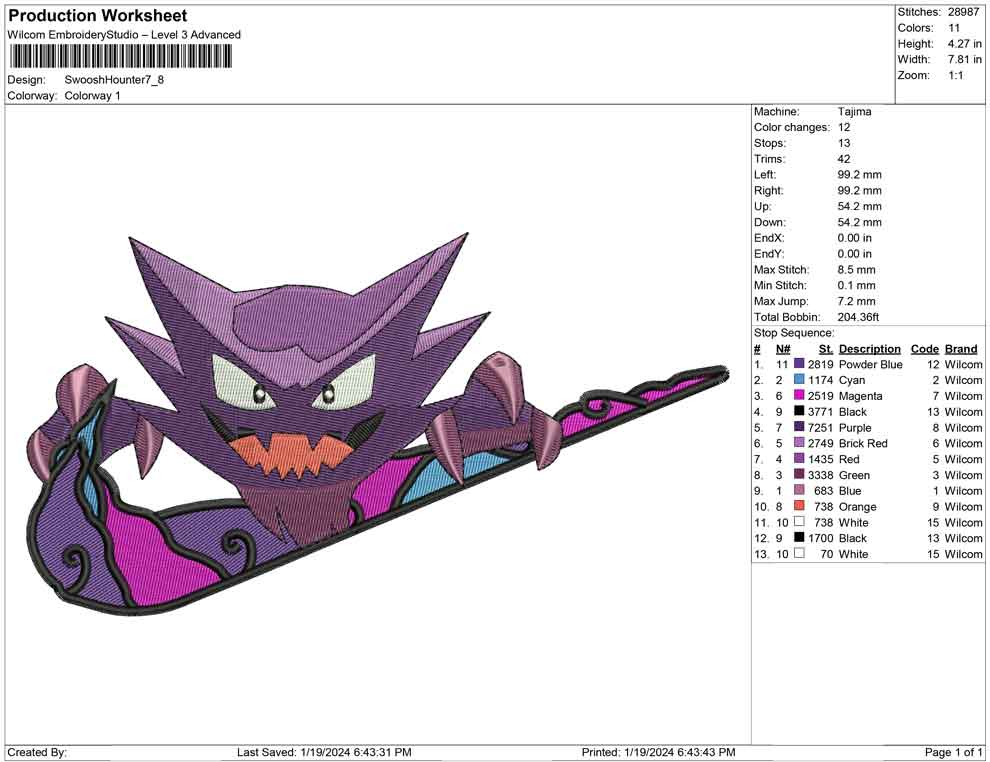Click the EndX value 0.00 in
The width and height of the screenshot is (990, 762).
click(x=855, y=237)
